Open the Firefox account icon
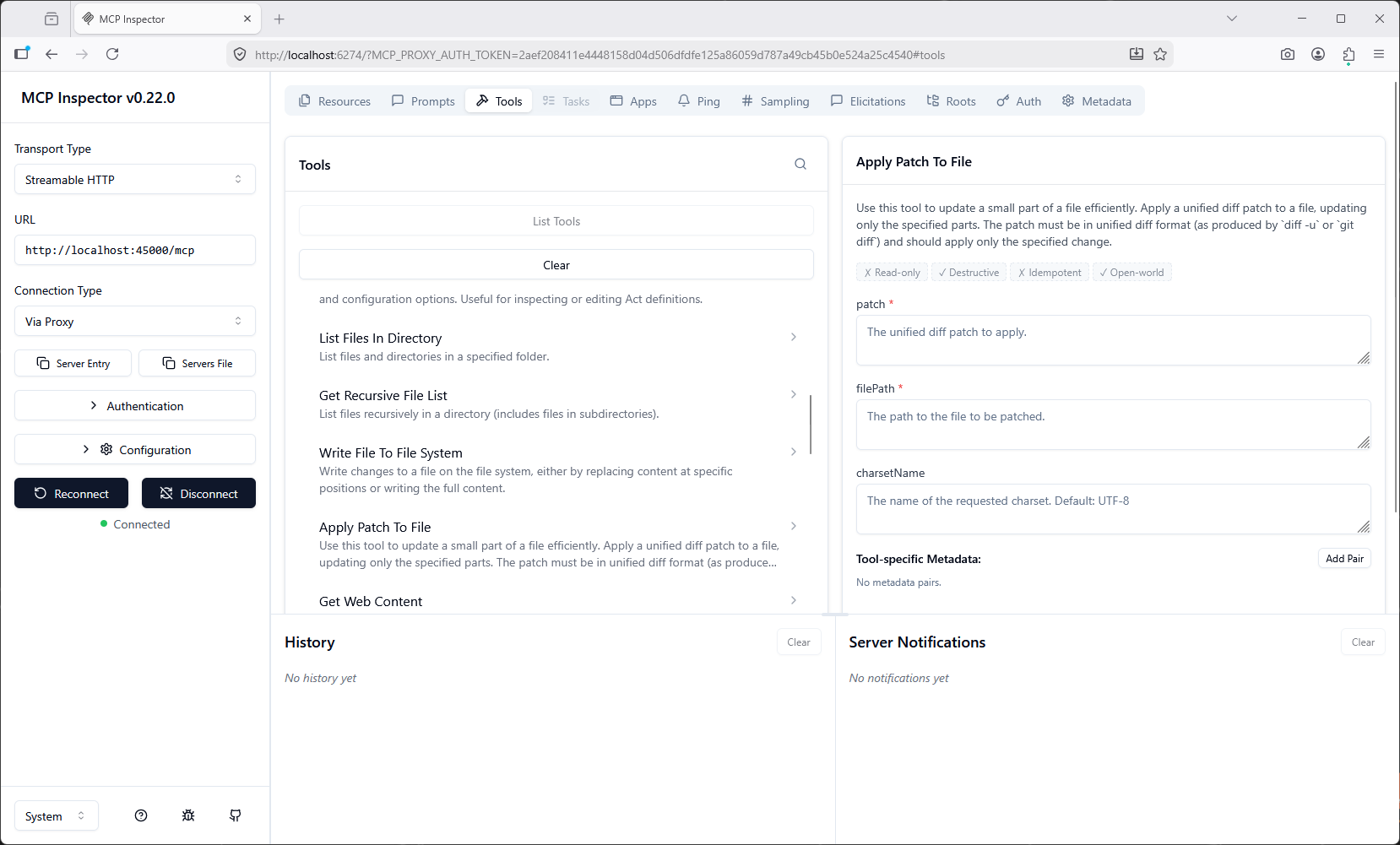Screen dimensions: 1400x845 1318,54
